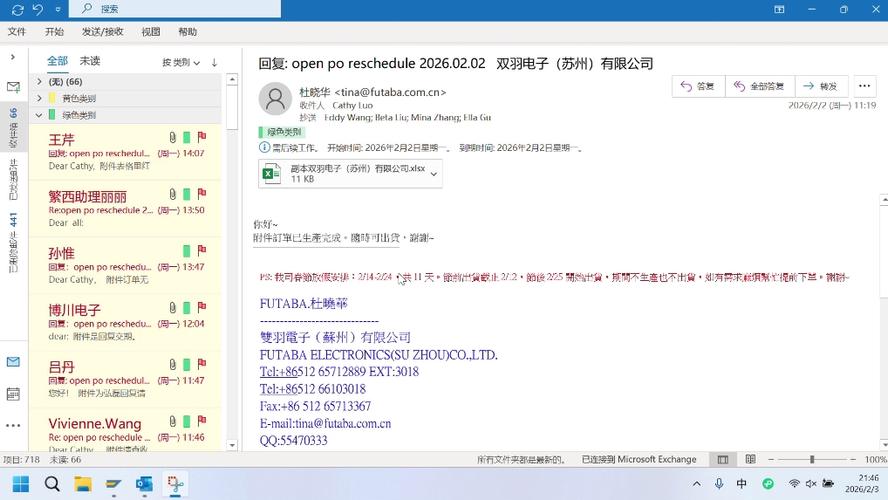This screenshot has width=888, height=500.
Task: Switch to reading view icon in status bar
Action: coord(750,459)
